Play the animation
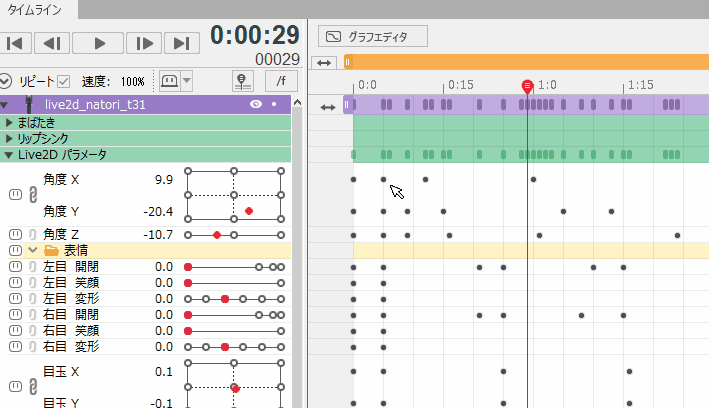This screenshot has height=408, width=709. pyautogui.click(x=98, y=43)
